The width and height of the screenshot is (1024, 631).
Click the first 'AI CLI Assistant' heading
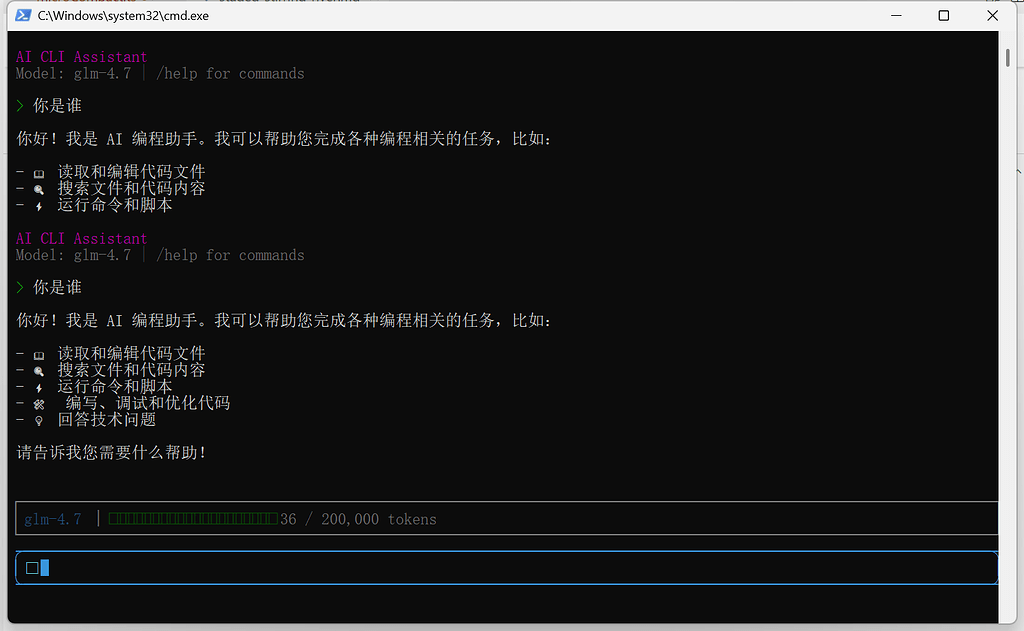coord(82,57)
